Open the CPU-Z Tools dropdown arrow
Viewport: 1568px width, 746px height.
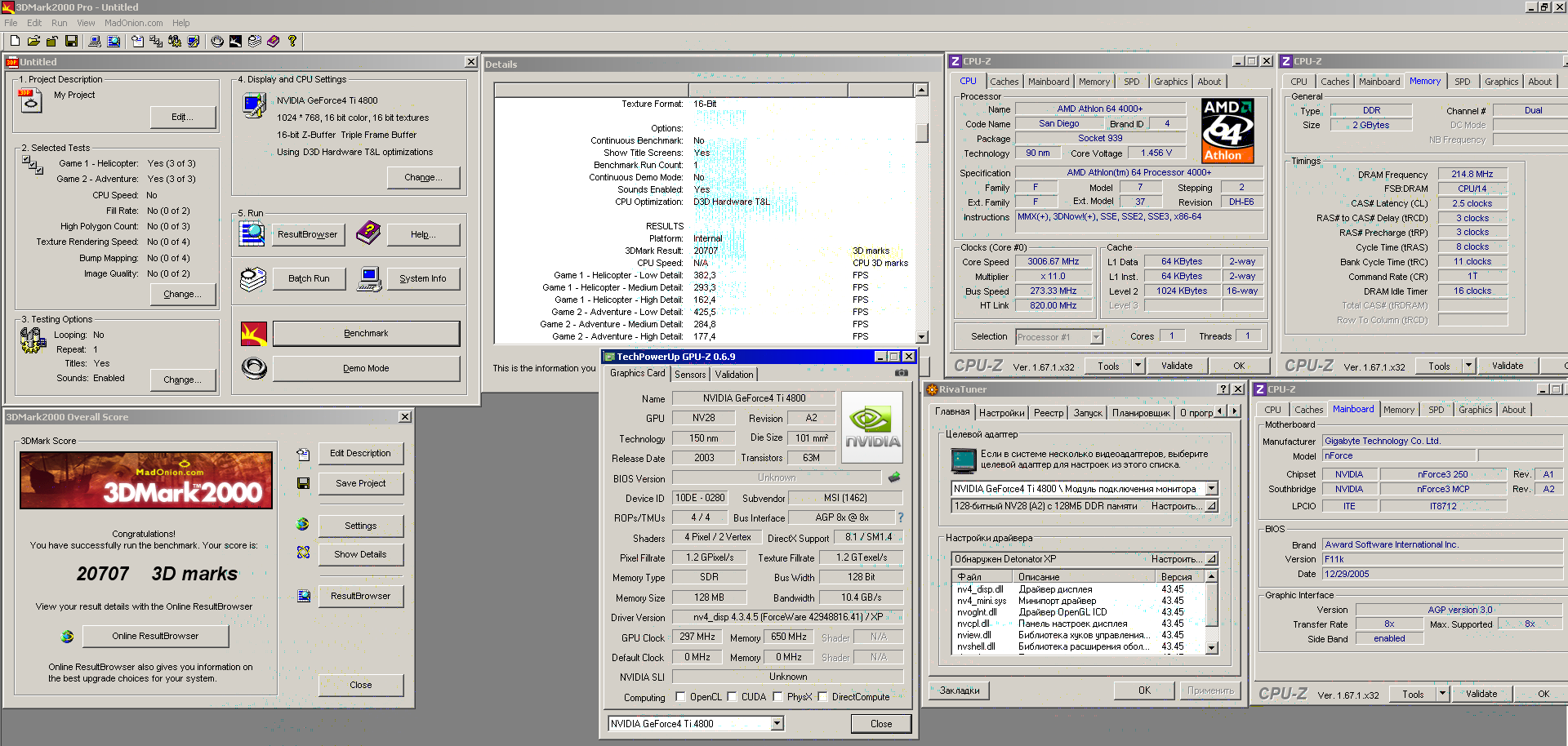click(1138, 366)
